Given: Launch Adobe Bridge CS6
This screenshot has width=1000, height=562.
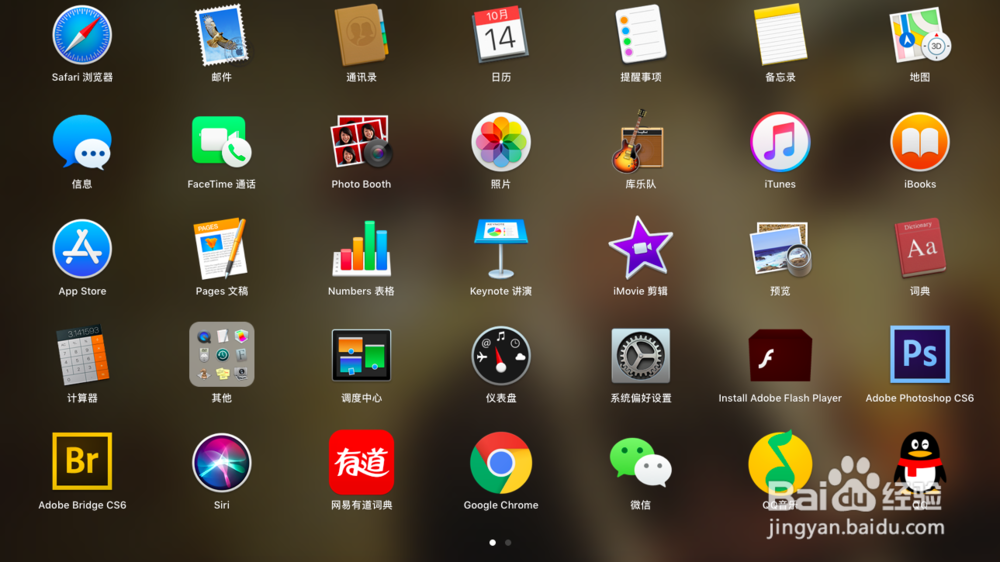Looking at the screenshot, I should (x=82, y=461).
